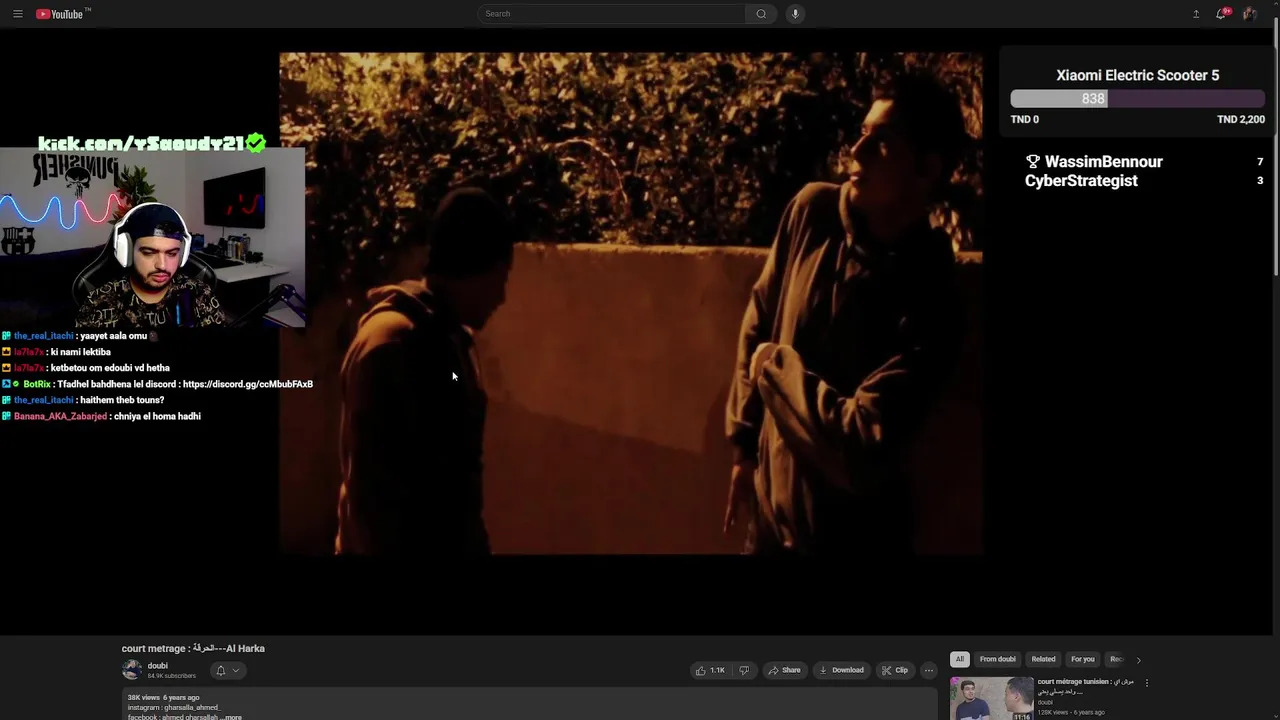Expand subscription notification bell dropdown

pyautogui.click(x=228, y=670)
